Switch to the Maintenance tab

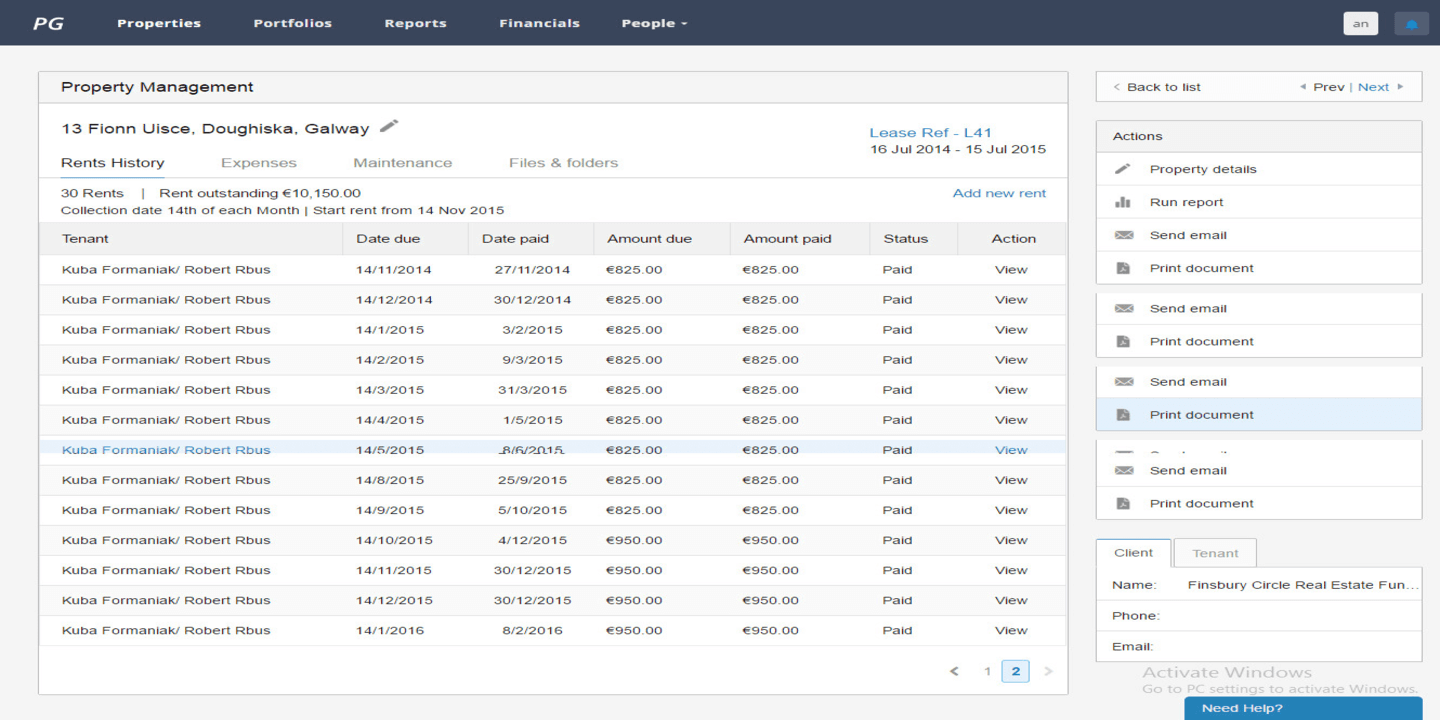tap(402, 163)
